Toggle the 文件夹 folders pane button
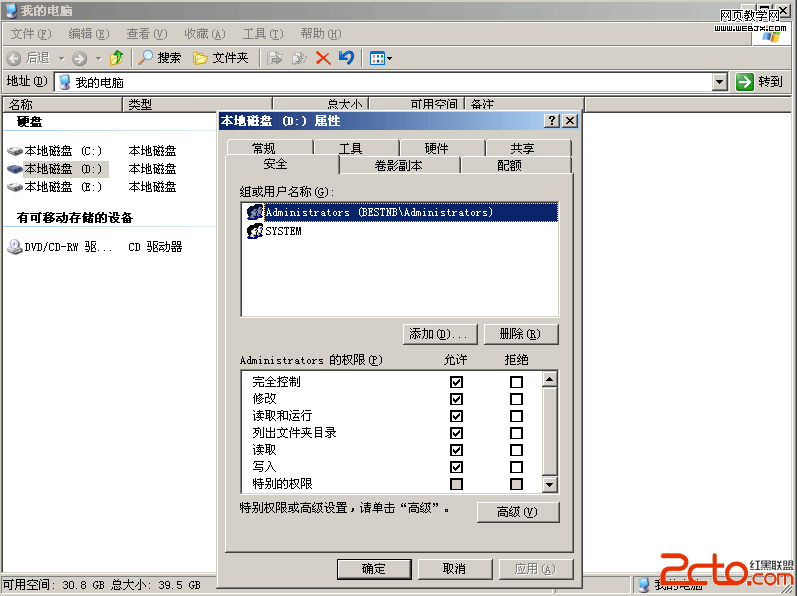 point(221,58)
